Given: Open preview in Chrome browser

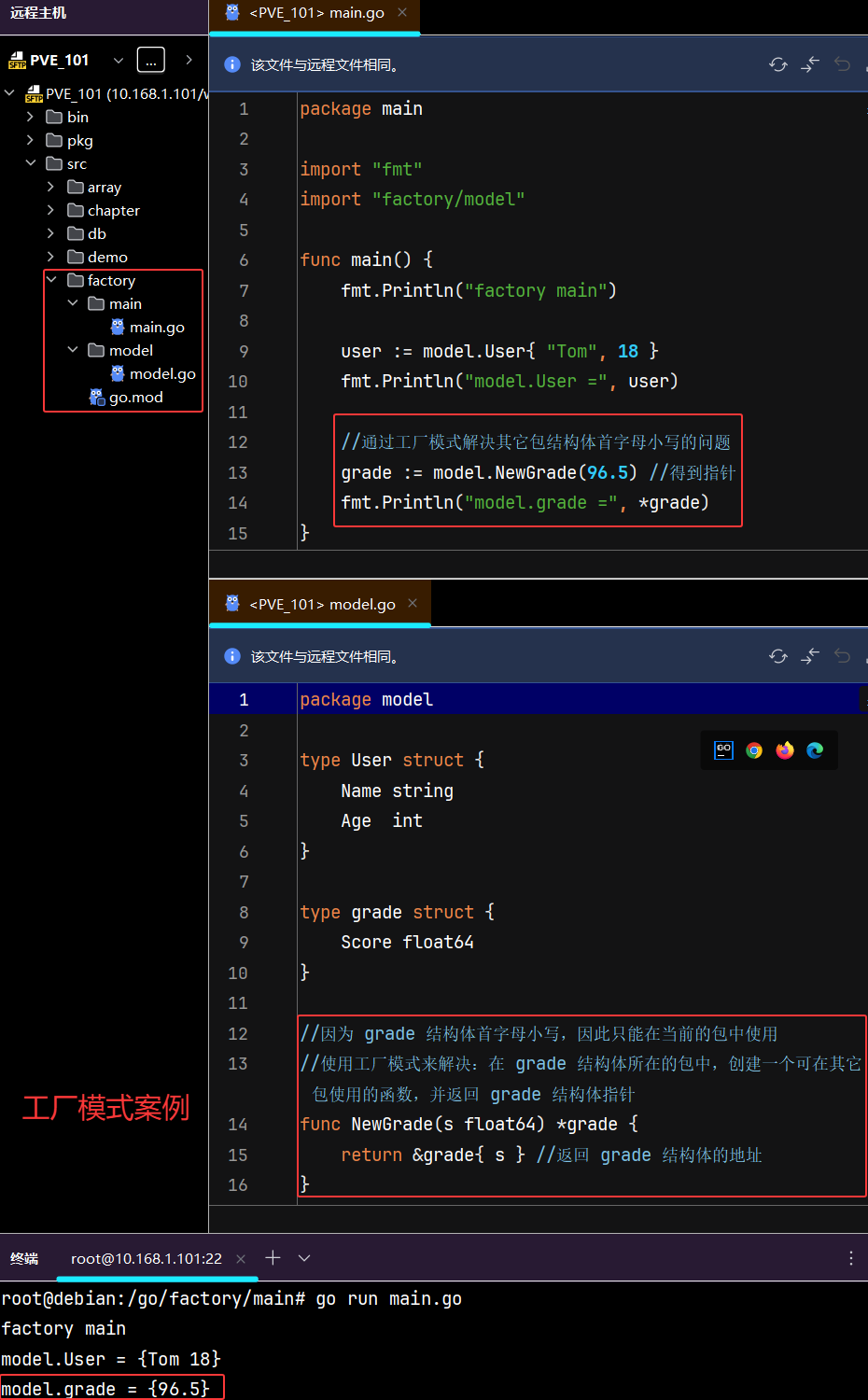Looking at the screenshot, I should 754,750.
